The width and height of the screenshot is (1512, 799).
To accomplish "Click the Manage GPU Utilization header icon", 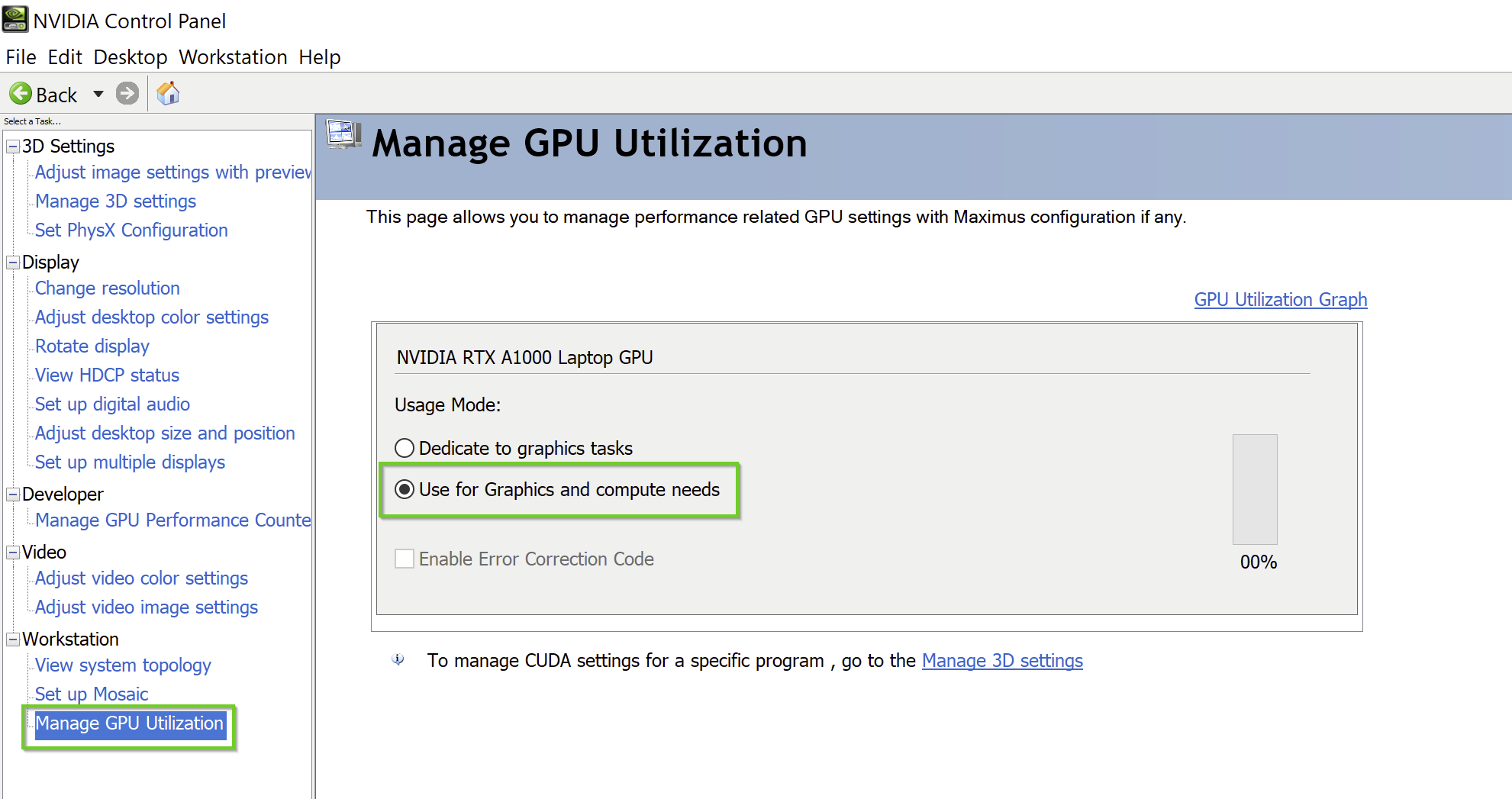I will pos(343,134).
